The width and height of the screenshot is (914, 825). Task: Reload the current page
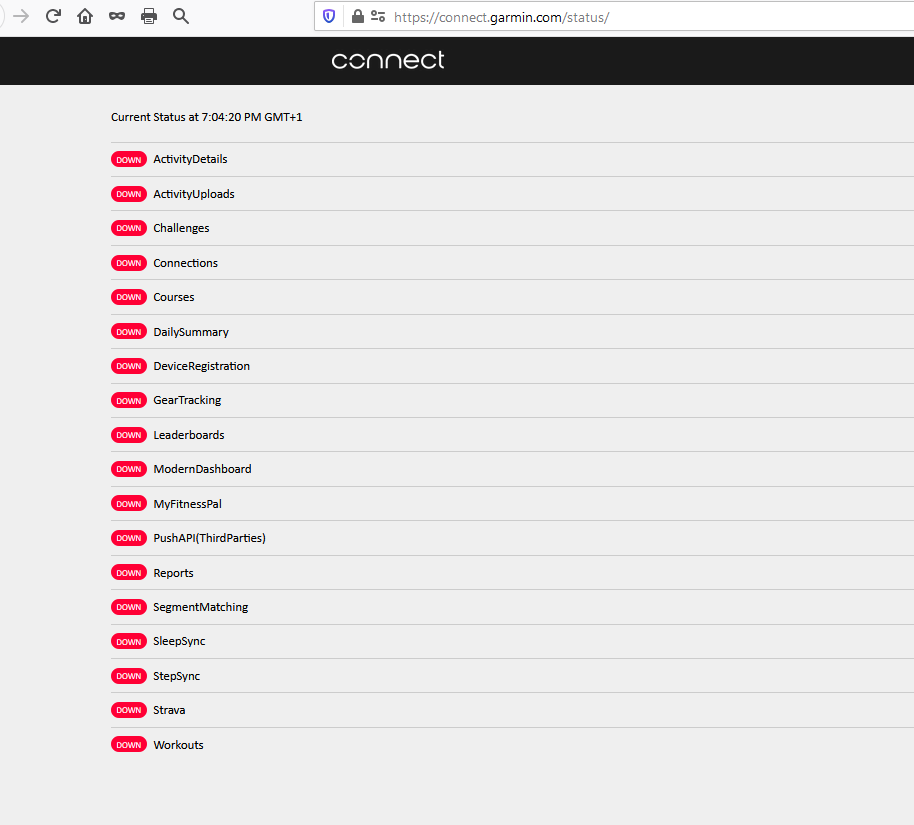click(x=53, y=16)
